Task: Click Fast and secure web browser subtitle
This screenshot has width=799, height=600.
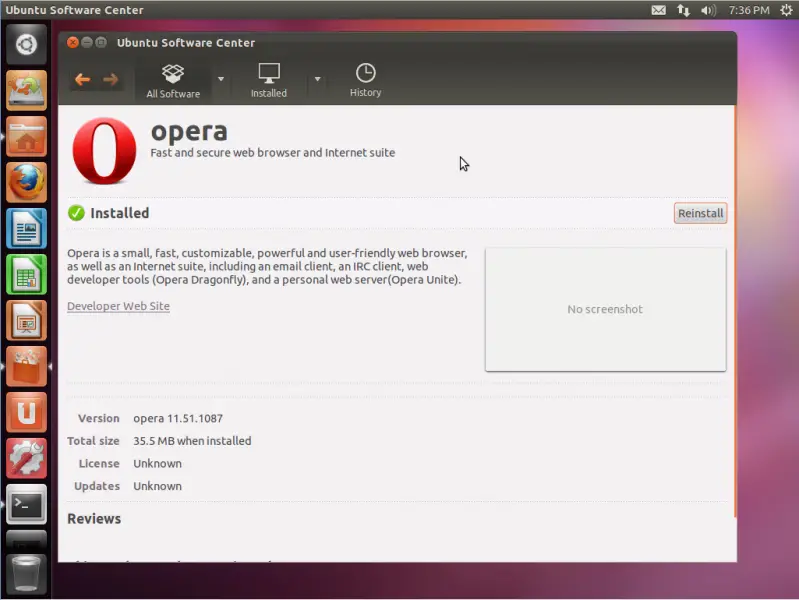Action: pyautogui.click(x=273, y=152)
